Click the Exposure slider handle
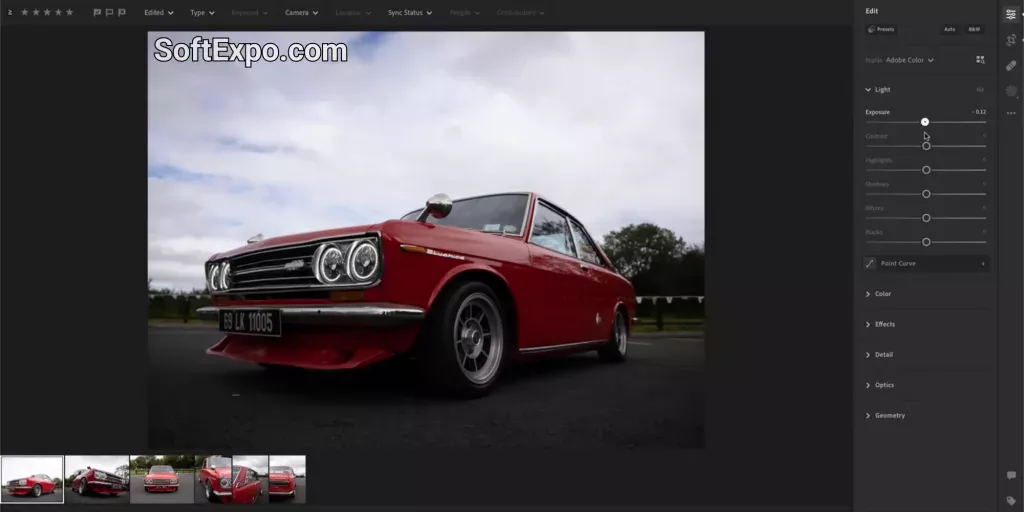 point(925,122)
